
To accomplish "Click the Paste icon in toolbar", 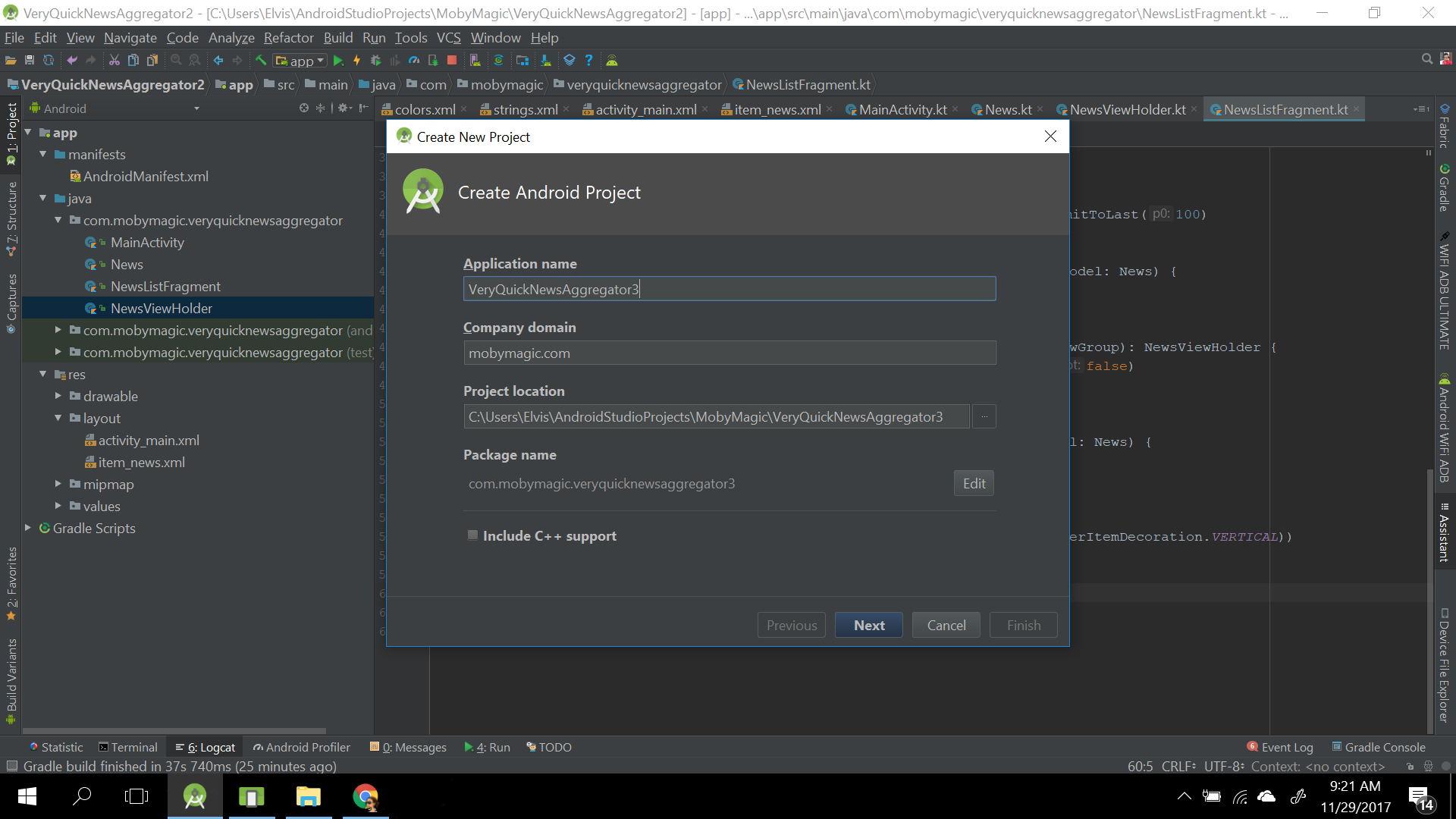I will (152, 61).
